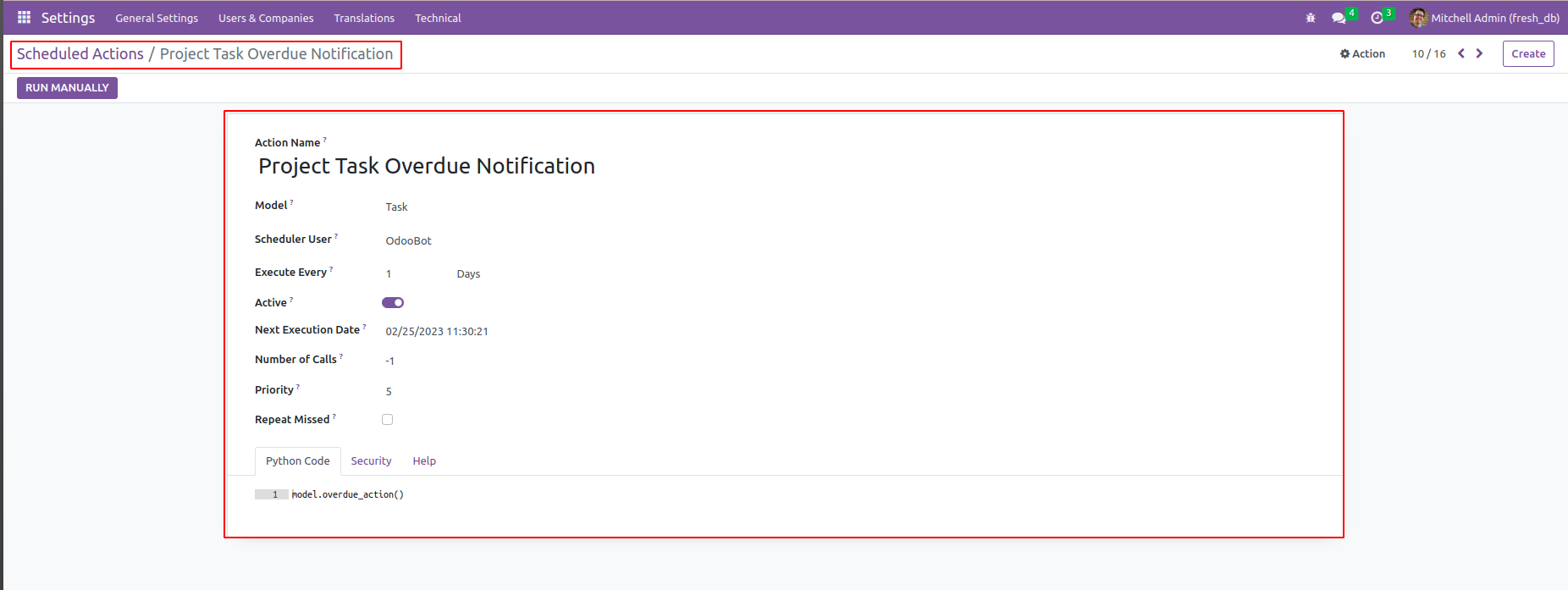The height and width of the screenshot is (590, 1568).
Task: Click Mitchell Admin's avatar picture
Action: pyautogui.click(x=1418, y=18)
